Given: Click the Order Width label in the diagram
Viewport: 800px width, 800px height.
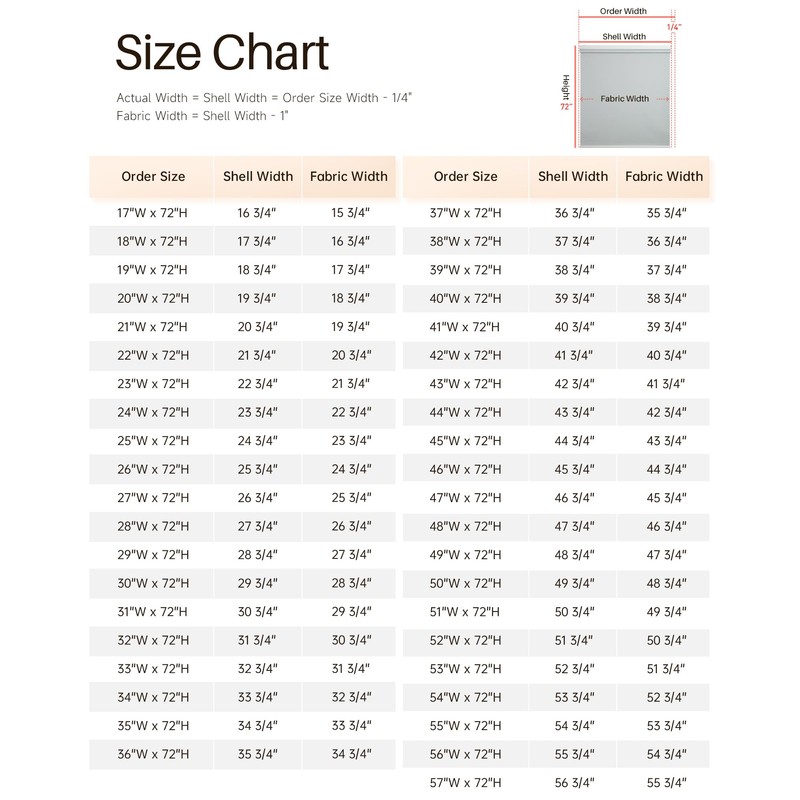Looking at the screenshot, I should click(624, 11).
